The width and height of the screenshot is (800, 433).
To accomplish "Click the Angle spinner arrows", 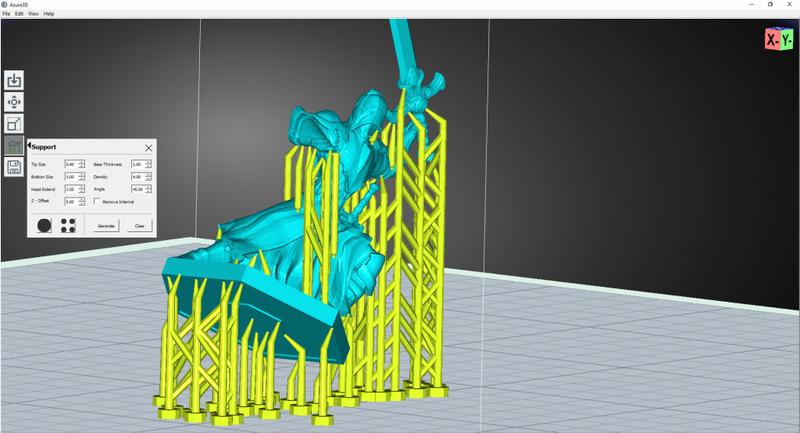I will pos(148,189).
